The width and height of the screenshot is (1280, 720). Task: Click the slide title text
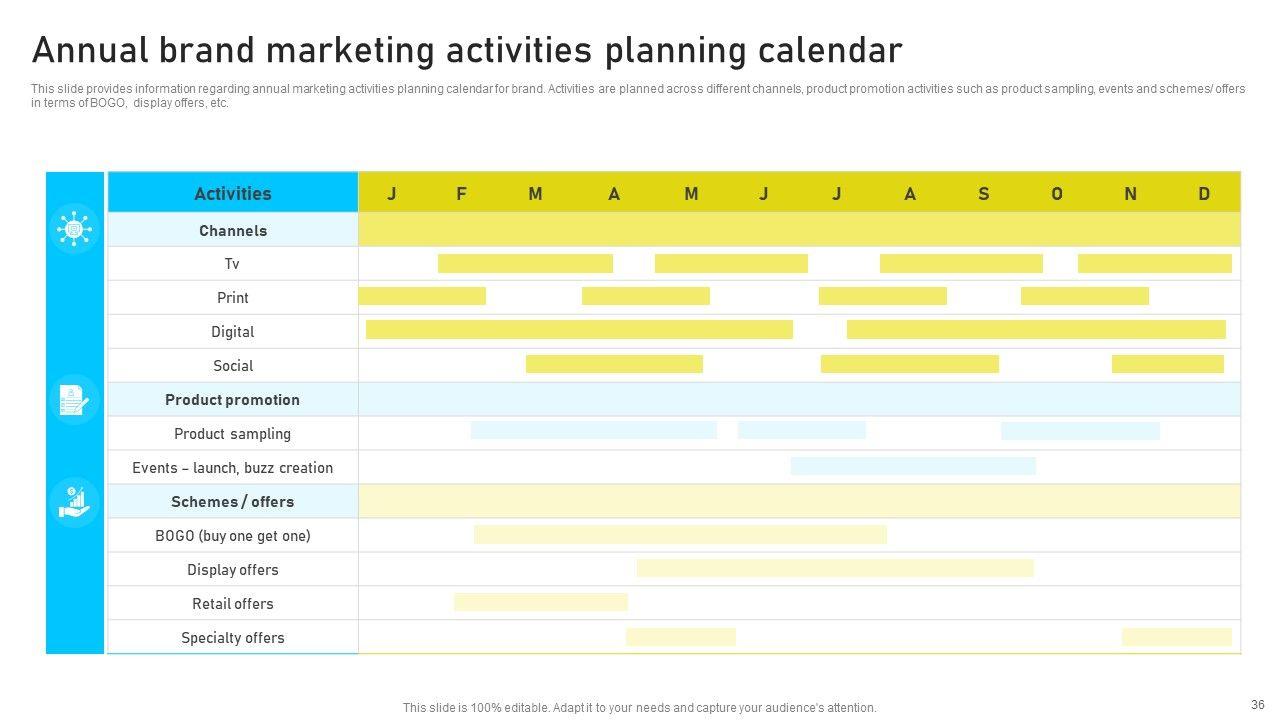[x=467, y=50]
